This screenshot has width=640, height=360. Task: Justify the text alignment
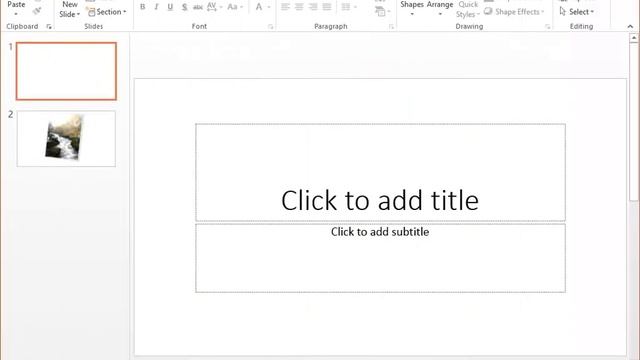click(327, 7)
